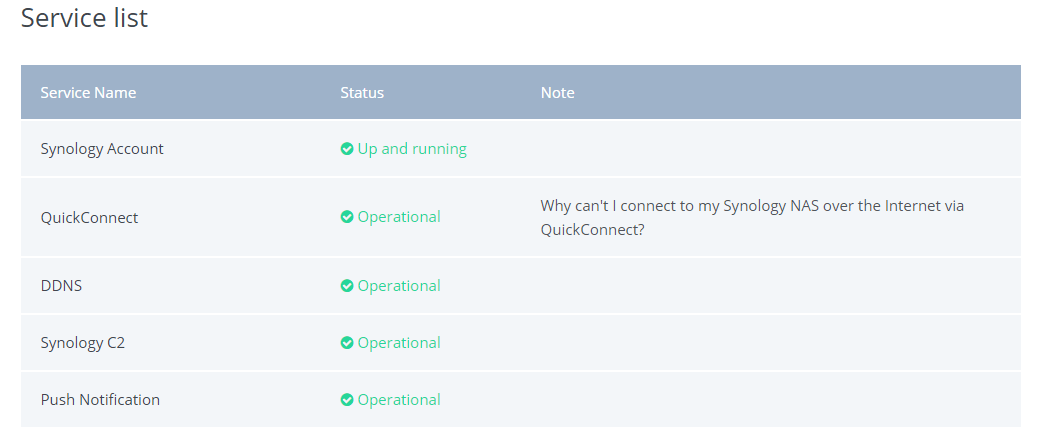Click DDNS operational check icon
1042x447 pixels.
coord(346,286)
